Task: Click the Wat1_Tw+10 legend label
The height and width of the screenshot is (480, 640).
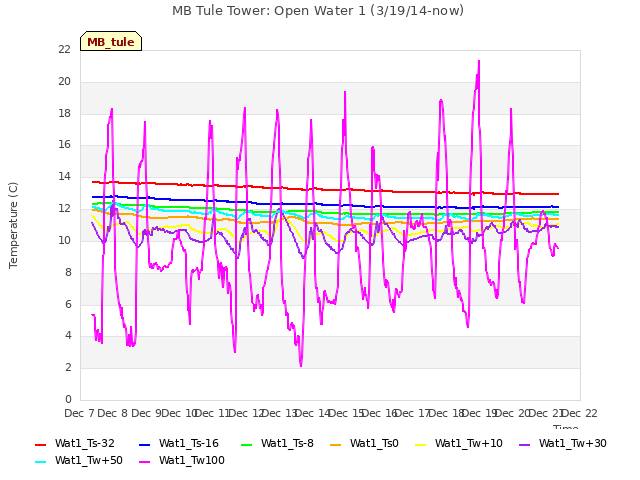Action: click(x=469, y=443)
